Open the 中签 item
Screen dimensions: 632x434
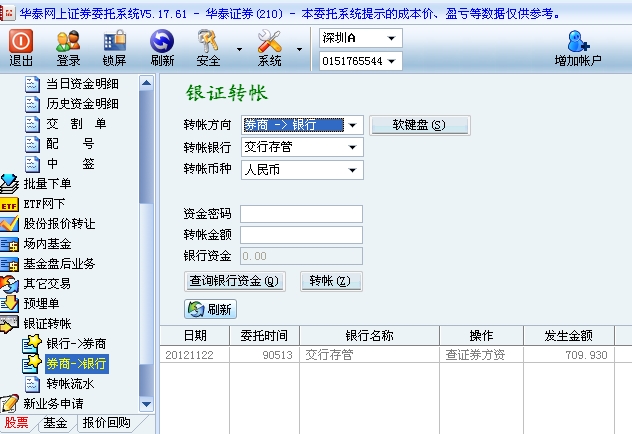[60, 164]
